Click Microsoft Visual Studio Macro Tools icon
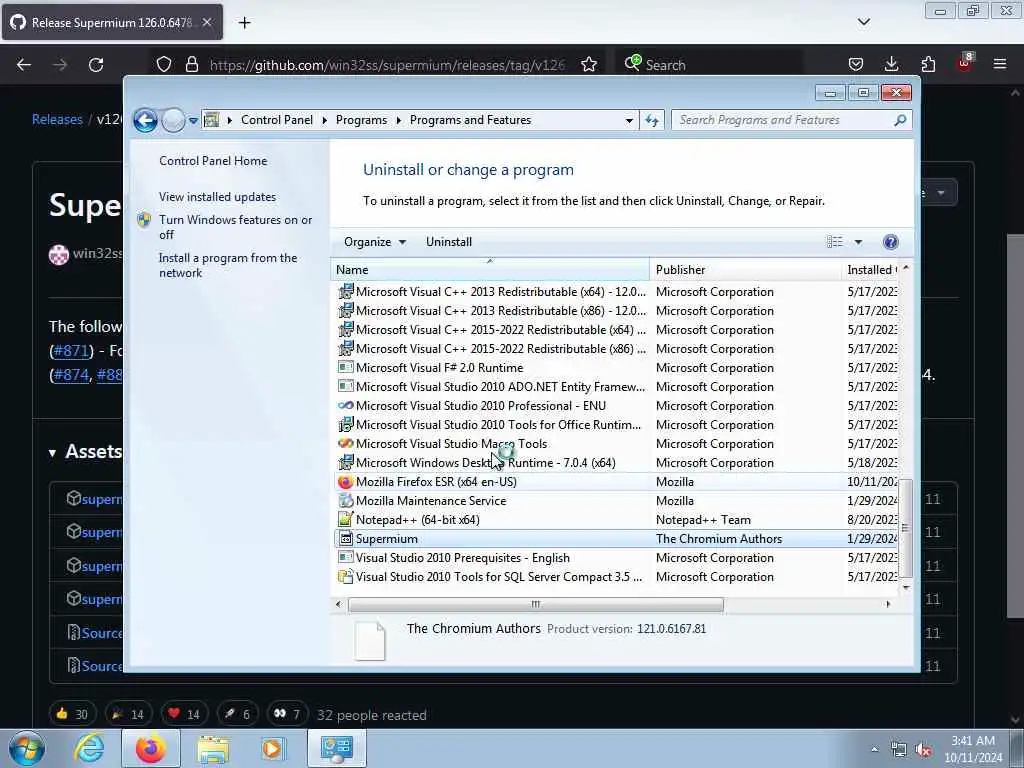 [x=345, y=443]
